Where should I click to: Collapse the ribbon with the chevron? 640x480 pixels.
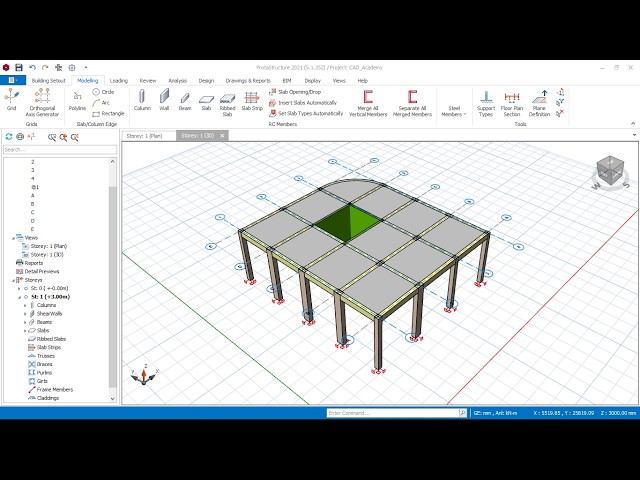click(x=633, y=123)
